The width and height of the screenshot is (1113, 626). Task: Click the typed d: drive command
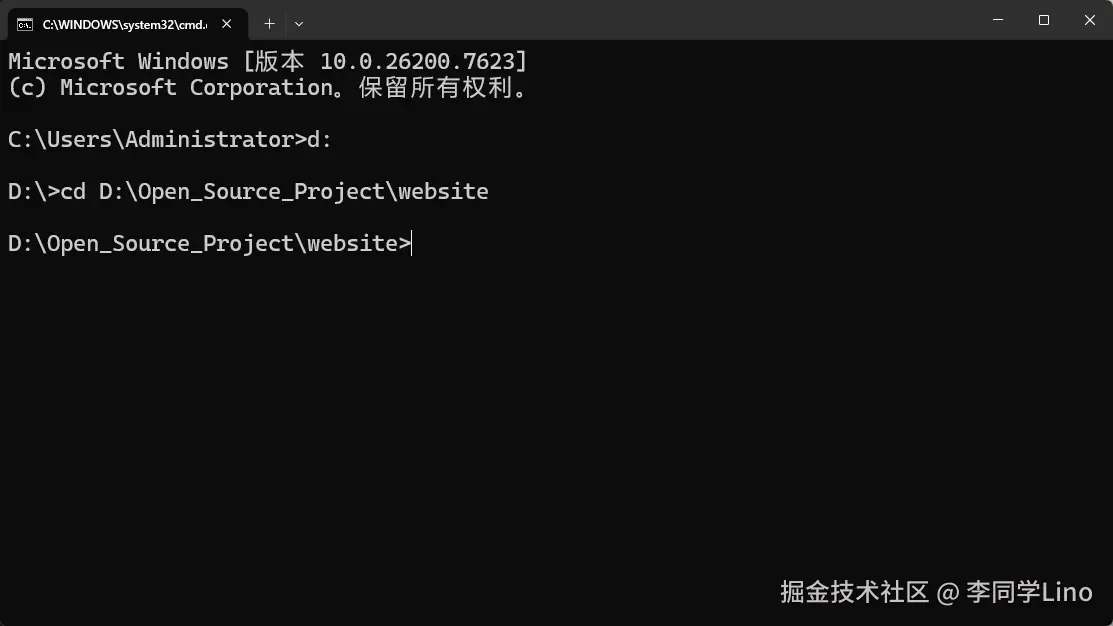click(x=319, y=139)
